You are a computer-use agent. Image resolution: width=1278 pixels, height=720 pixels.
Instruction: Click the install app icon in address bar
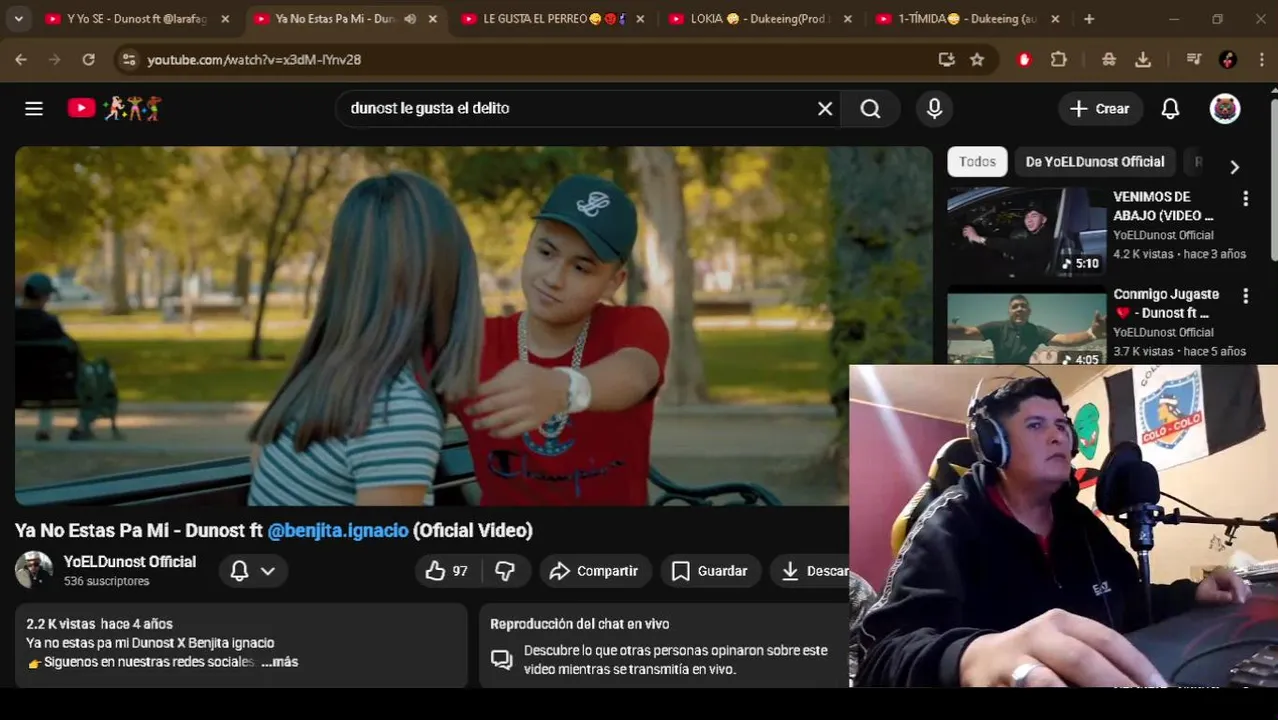[946, 60]
